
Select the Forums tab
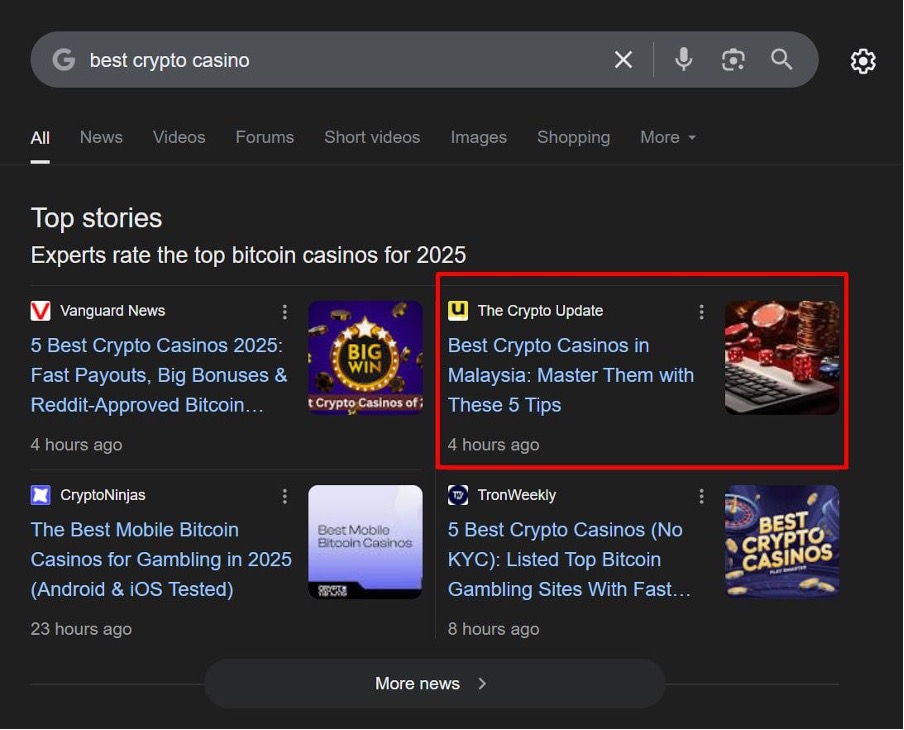(x=264, y=137)
